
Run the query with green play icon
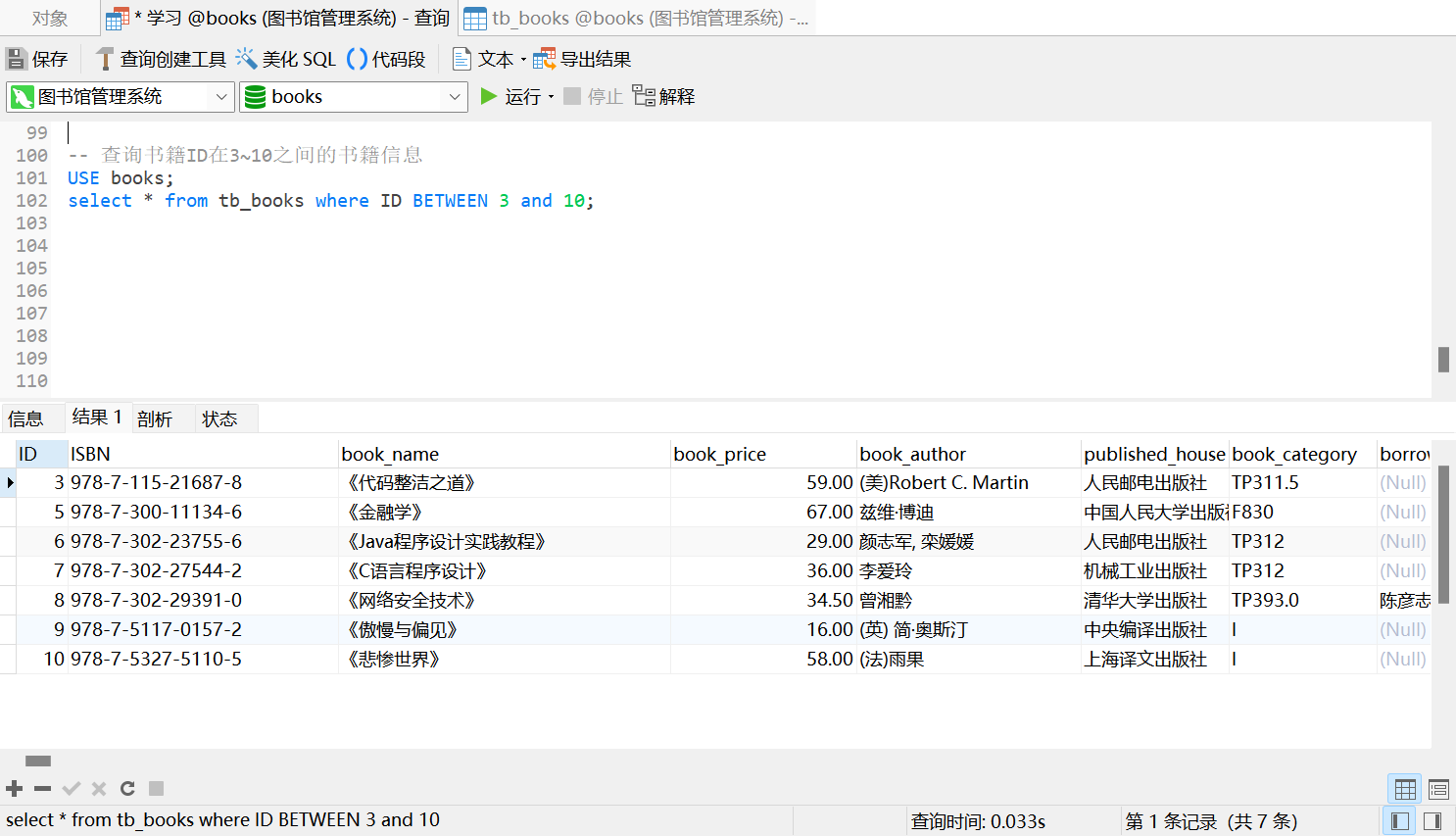coord(489,96)
